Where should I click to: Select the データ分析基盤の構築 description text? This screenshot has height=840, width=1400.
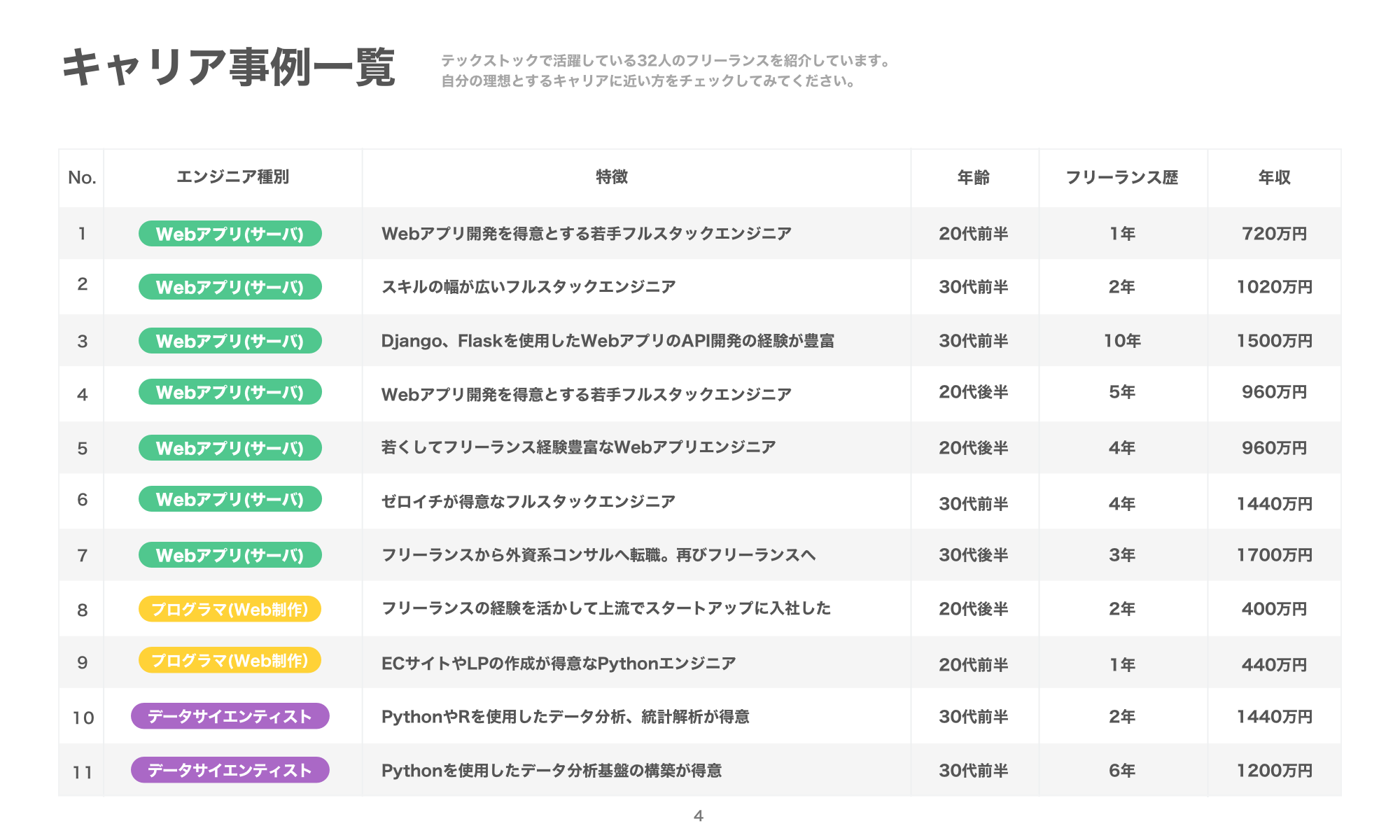pyautogui.click(x=552, y=771)
